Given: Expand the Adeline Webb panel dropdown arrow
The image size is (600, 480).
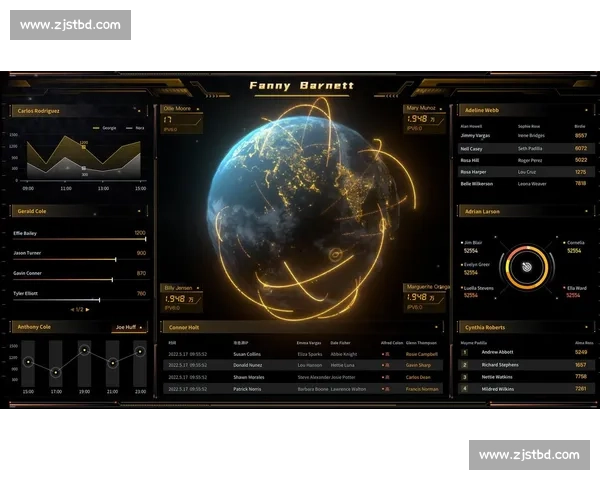Looking at the screenshot, I should [586, 110].
